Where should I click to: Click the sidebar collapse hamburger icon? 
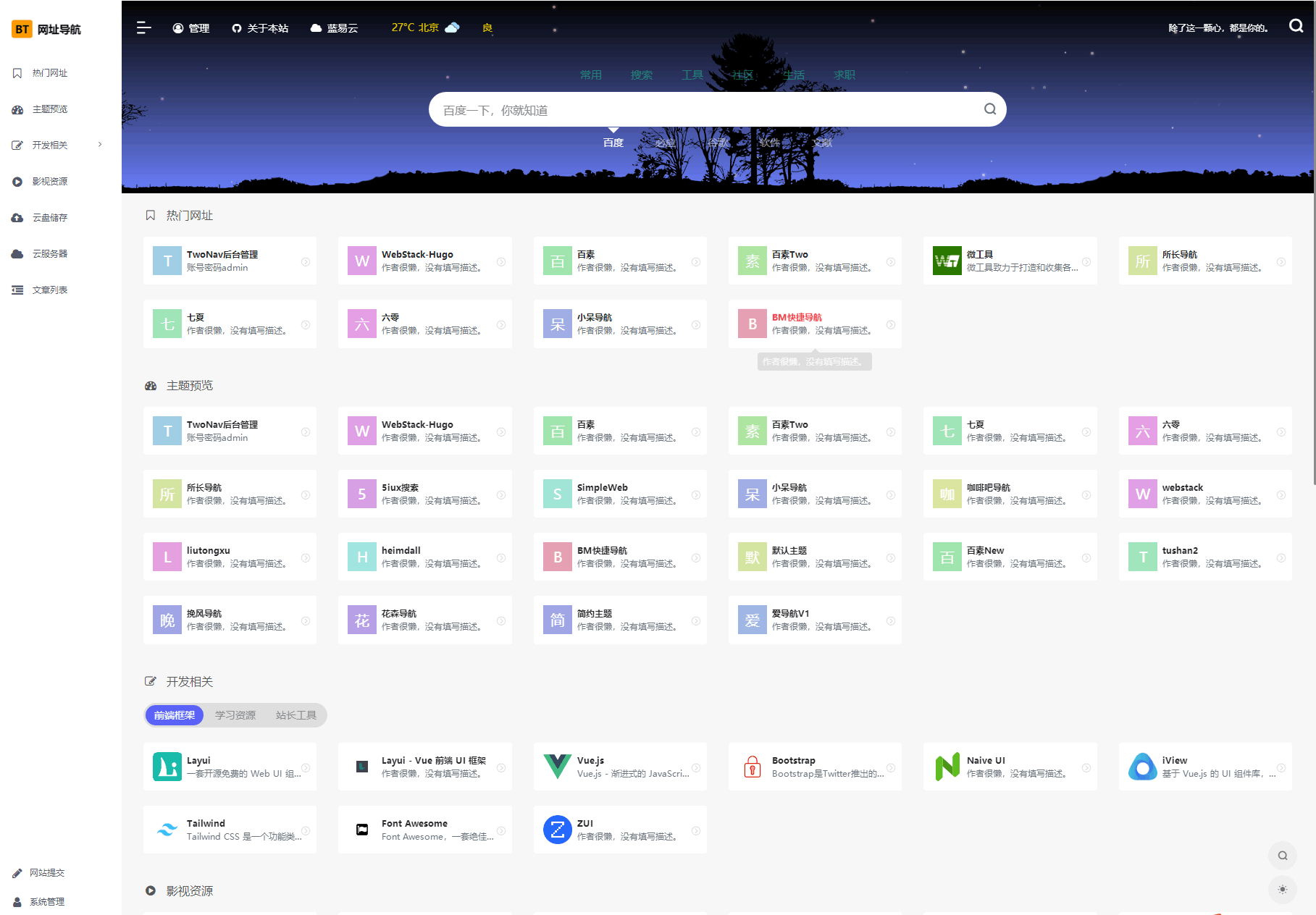[143, 28]
